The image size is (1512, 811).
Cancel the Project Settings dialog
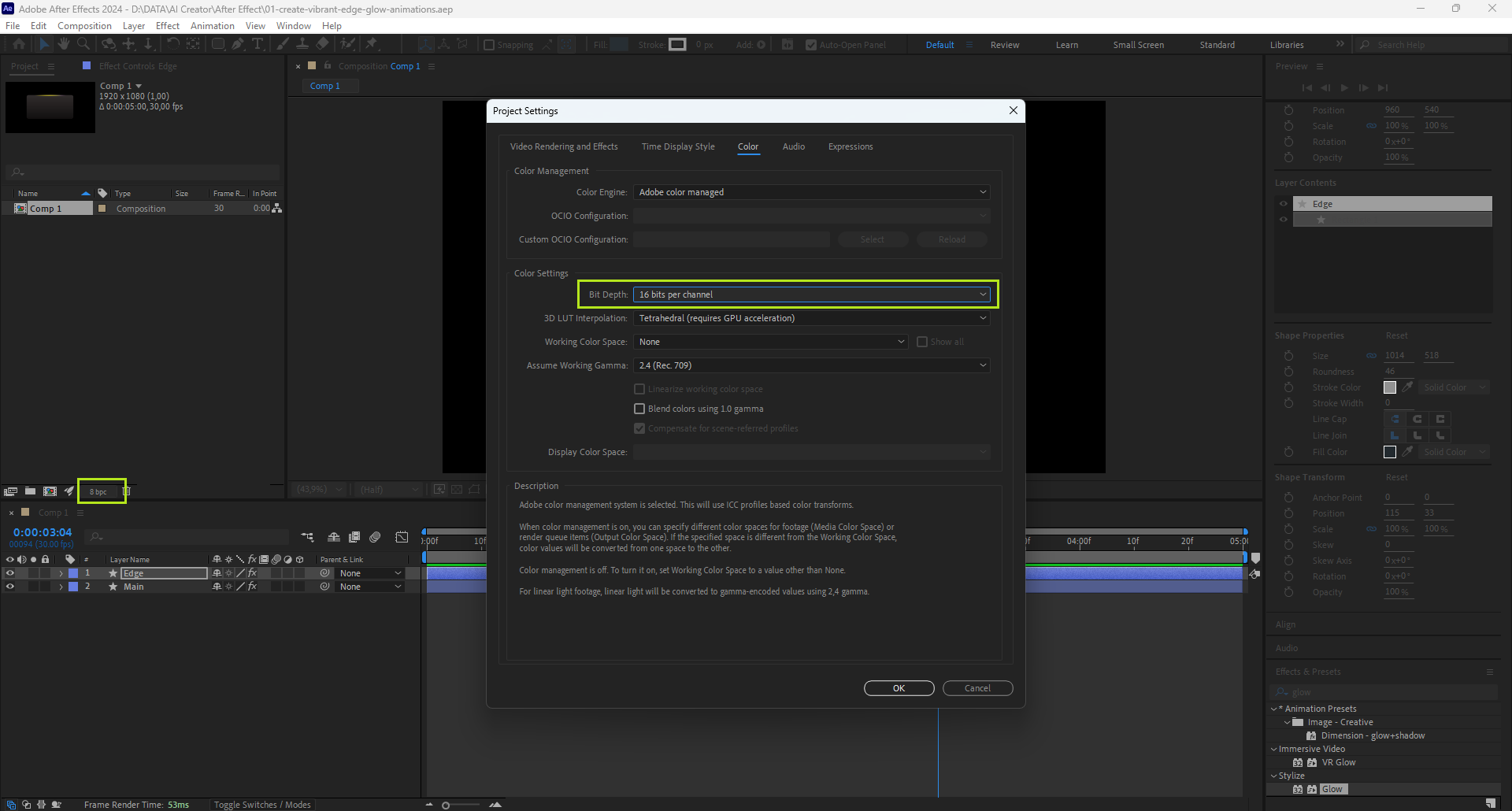click(x=977, y=688)
